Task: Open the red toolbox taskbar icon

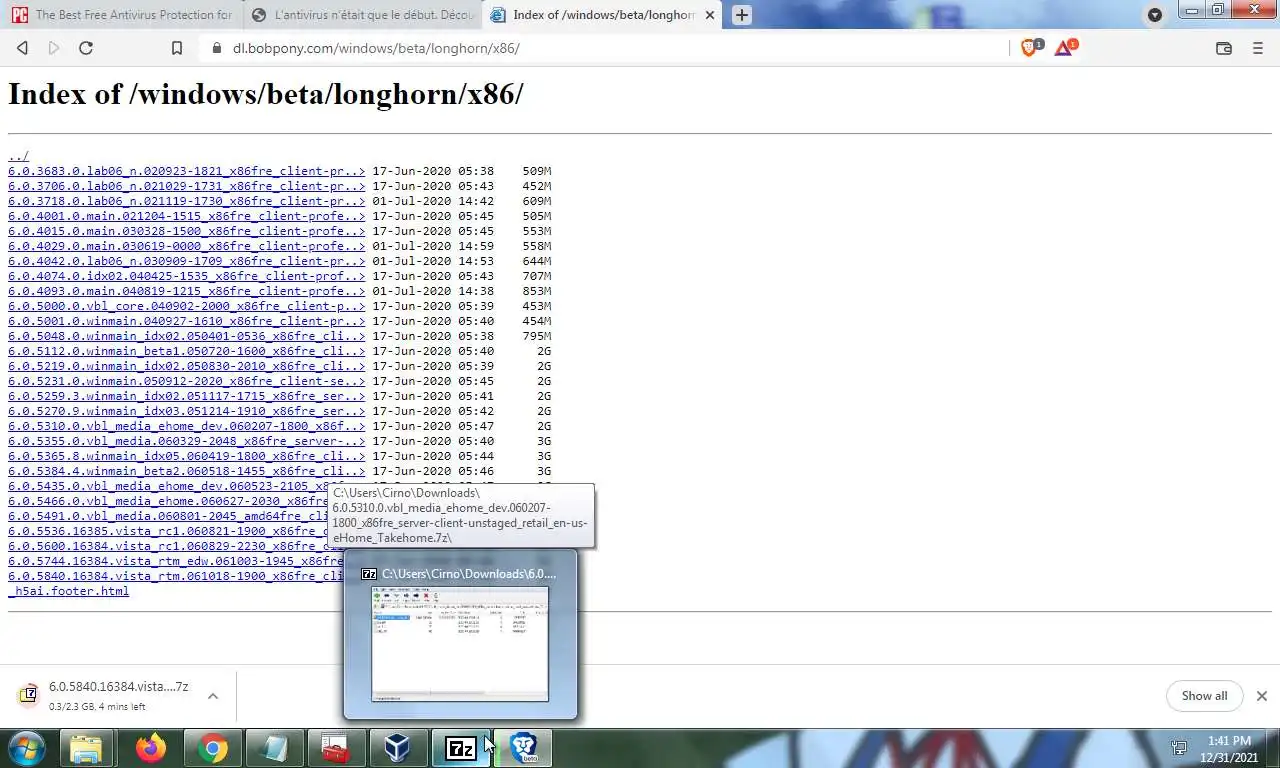Action: (x=336, y=748)
